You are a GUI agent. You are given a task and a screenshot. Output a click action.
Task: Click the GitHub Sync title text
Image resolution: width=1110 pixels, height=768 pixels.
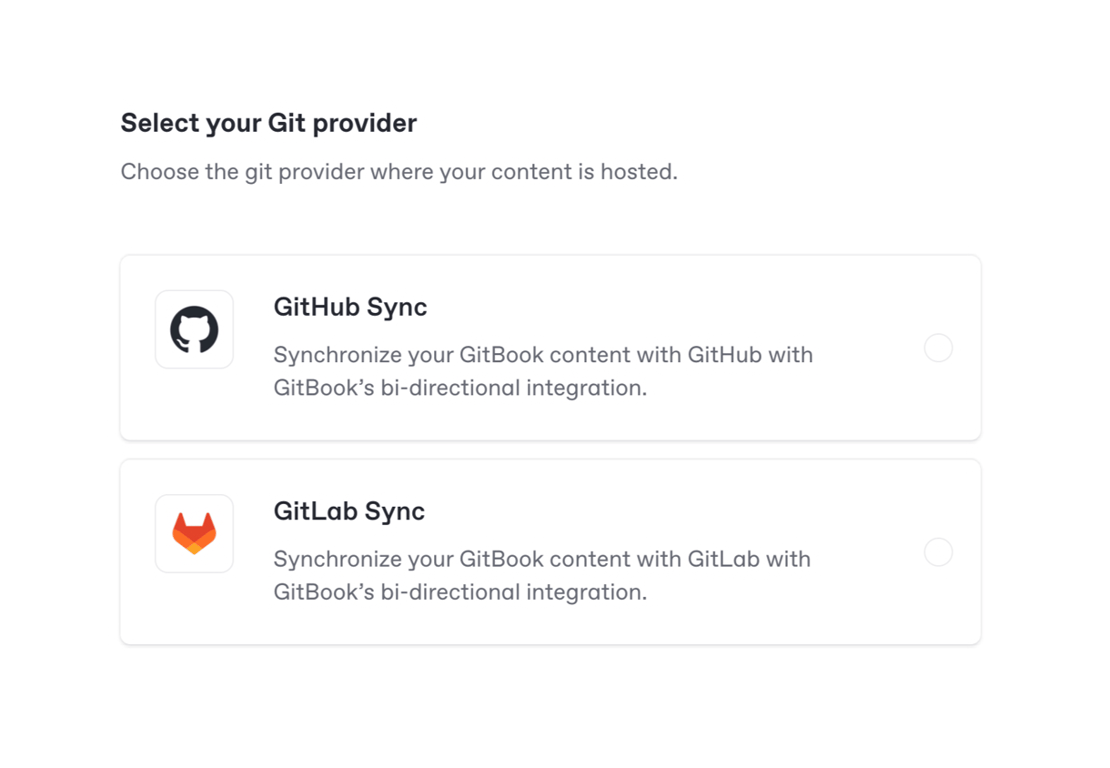(x=350, y=307)
